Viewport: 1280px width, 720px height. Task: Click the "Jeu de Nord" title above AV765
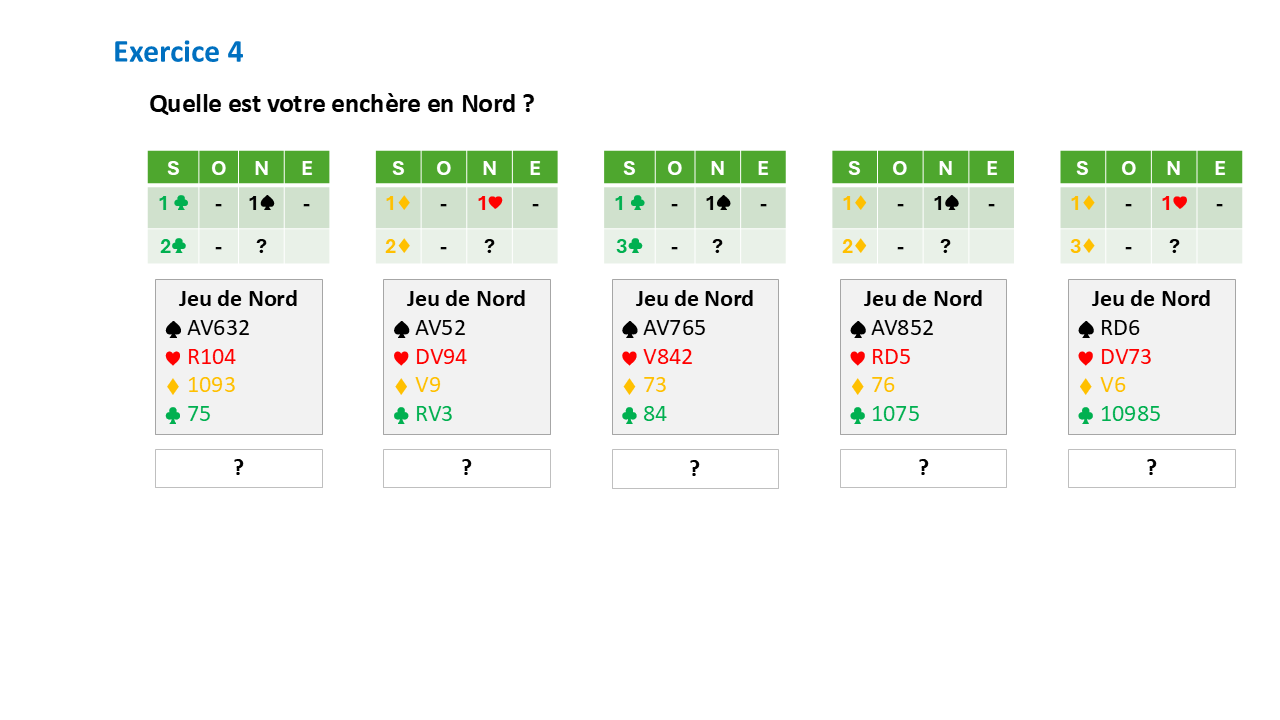pos(695,299)
